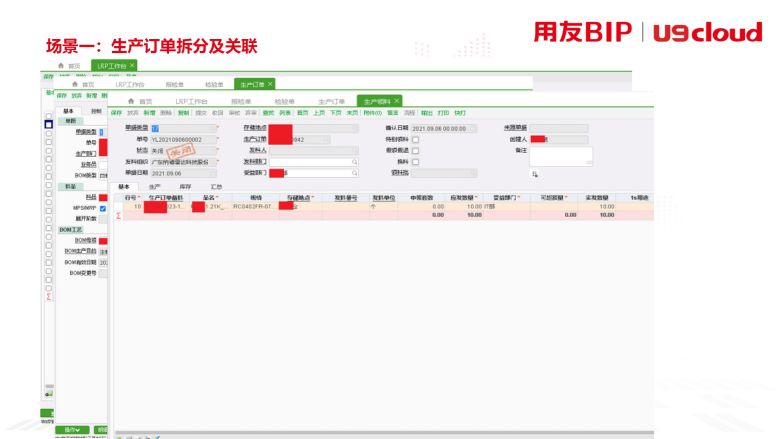Switch to 生产订单 tab in front window
The width and height of the screenshot is (781, 439).
click(331, 102)
